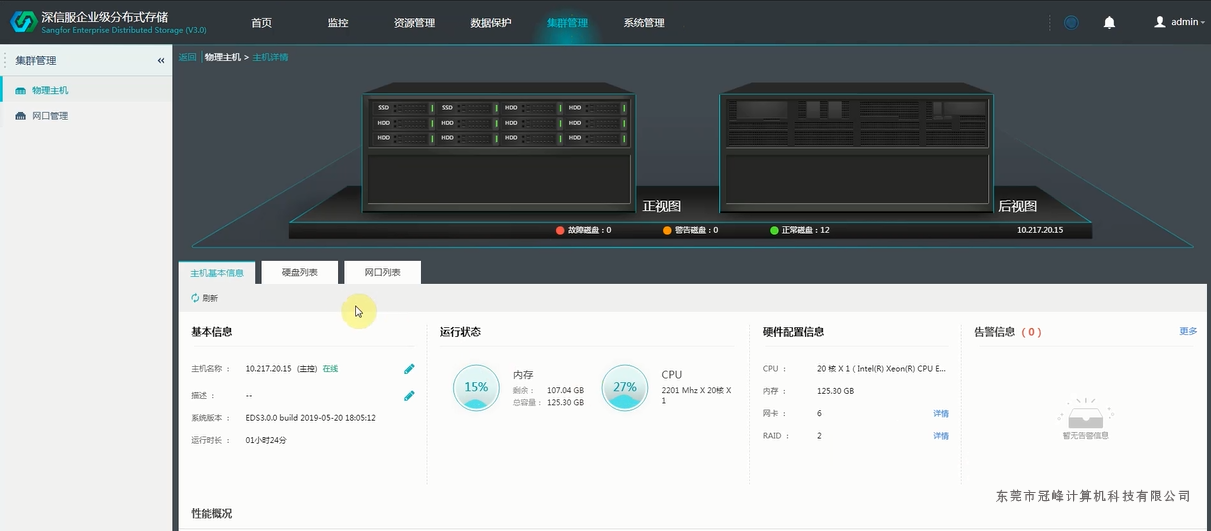Select 物理主机 in the sidebar

50,91
